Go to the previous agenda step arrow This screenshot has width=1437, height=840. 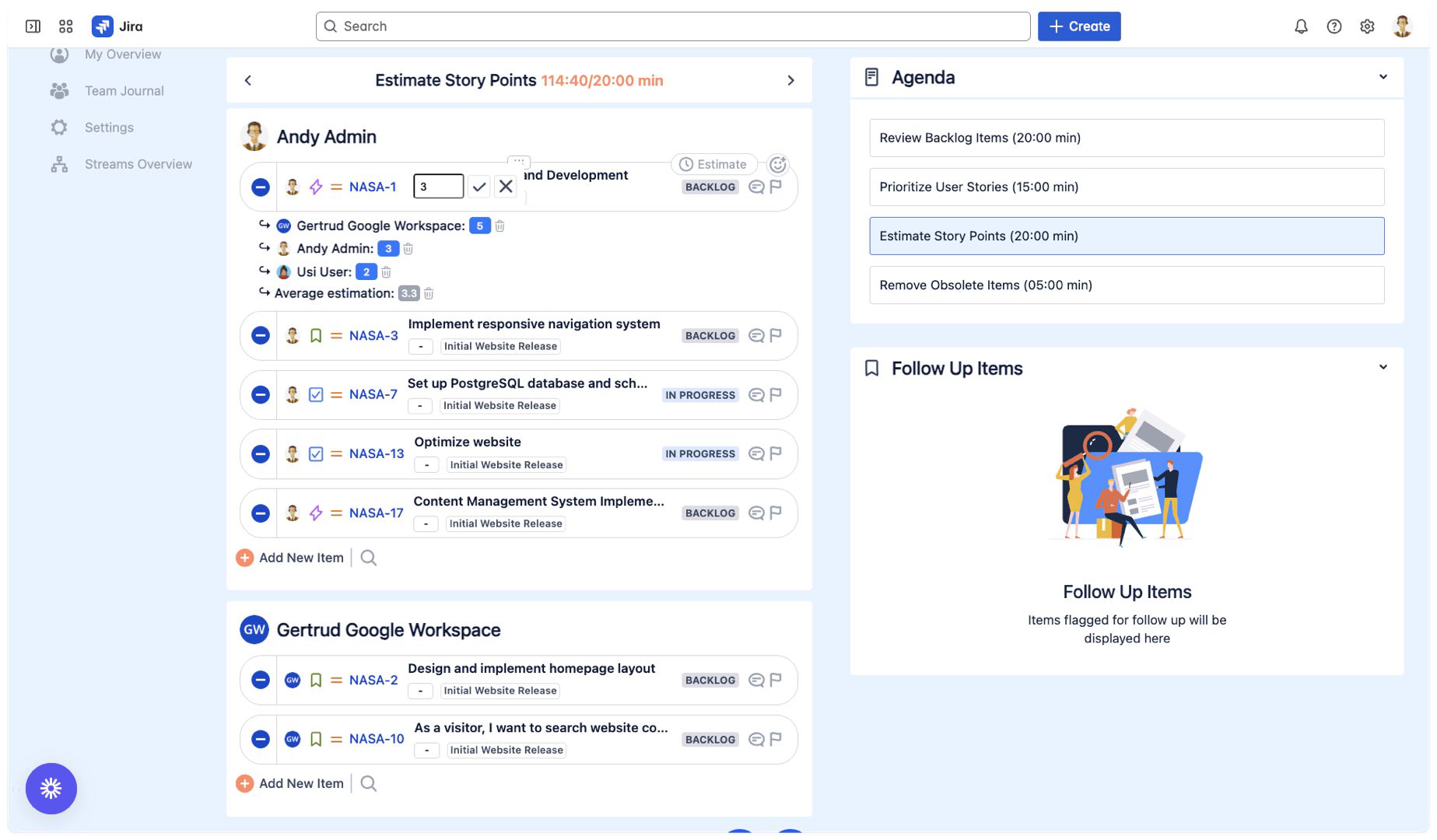click(248, 80)
